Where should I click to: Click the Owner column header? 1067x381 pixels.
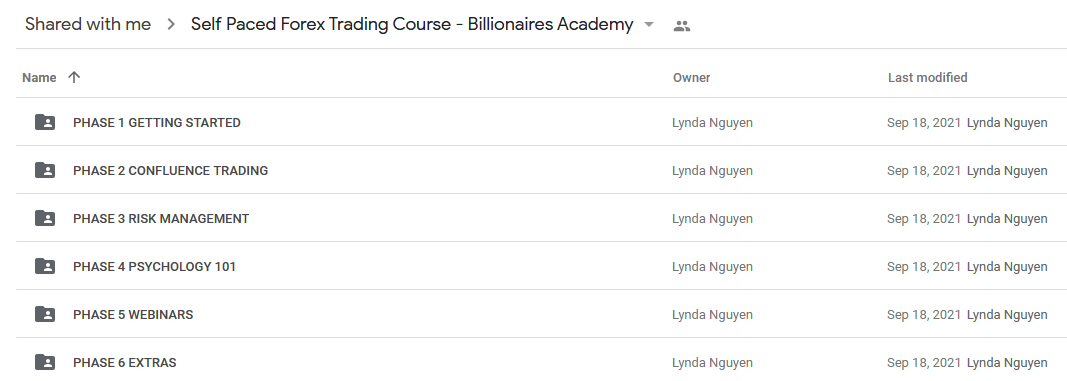[691, 78]
